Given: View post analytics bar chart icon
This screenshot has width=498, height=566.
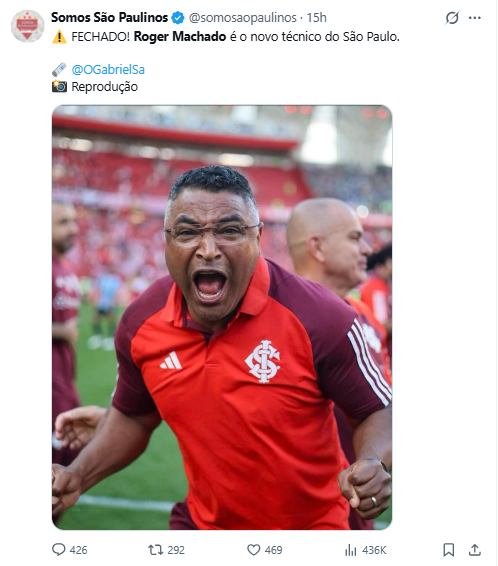Looking at the screenshot, I should pyautogui.click(x=350, y=550).
